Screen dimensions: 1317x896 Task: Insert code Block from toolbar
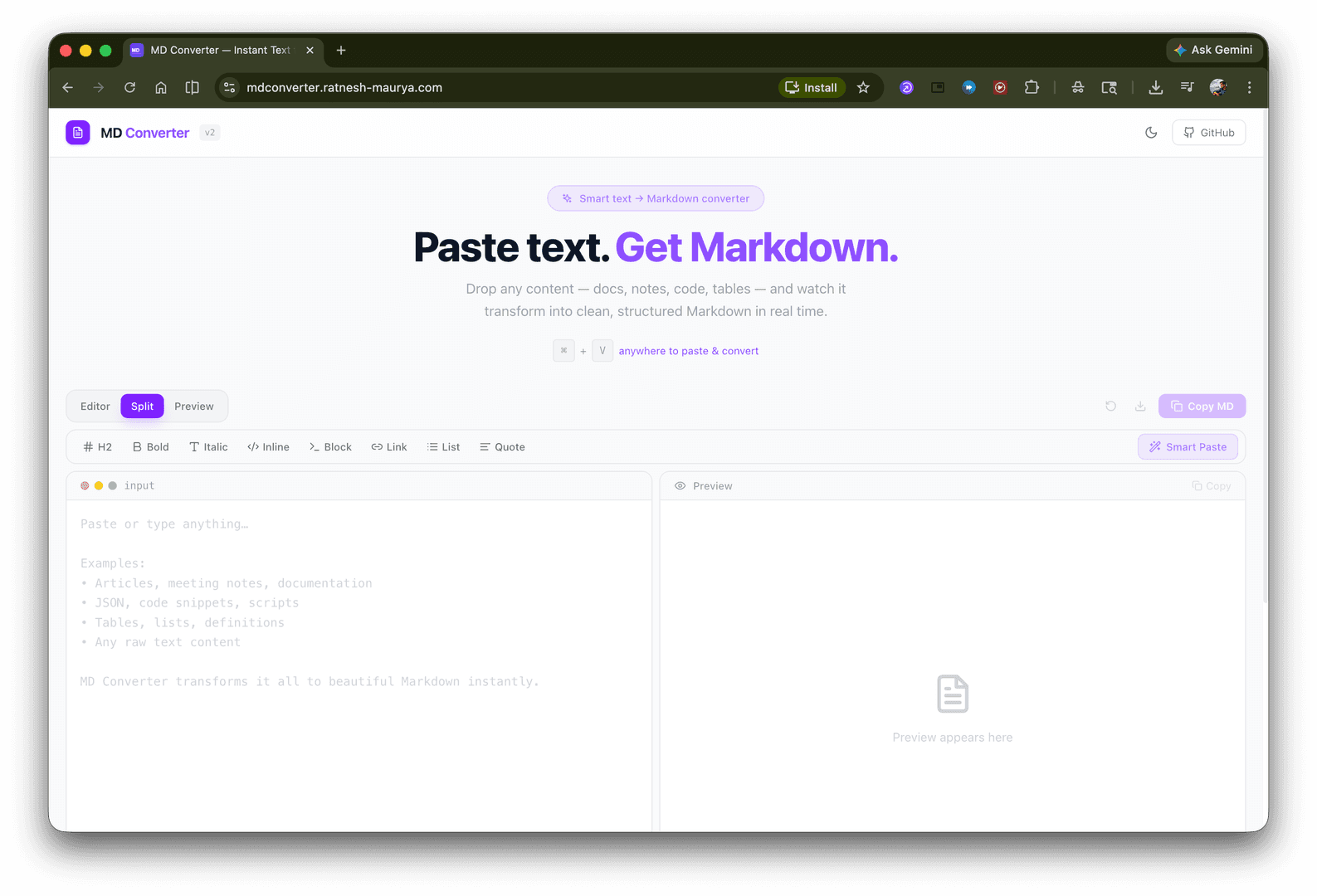pos(330,447)
